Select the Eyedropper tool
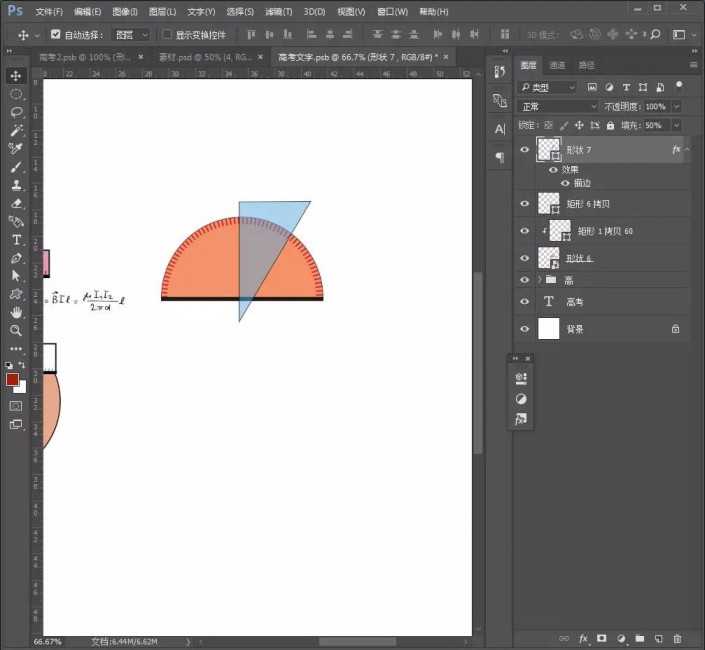 [x=16, y=148]
